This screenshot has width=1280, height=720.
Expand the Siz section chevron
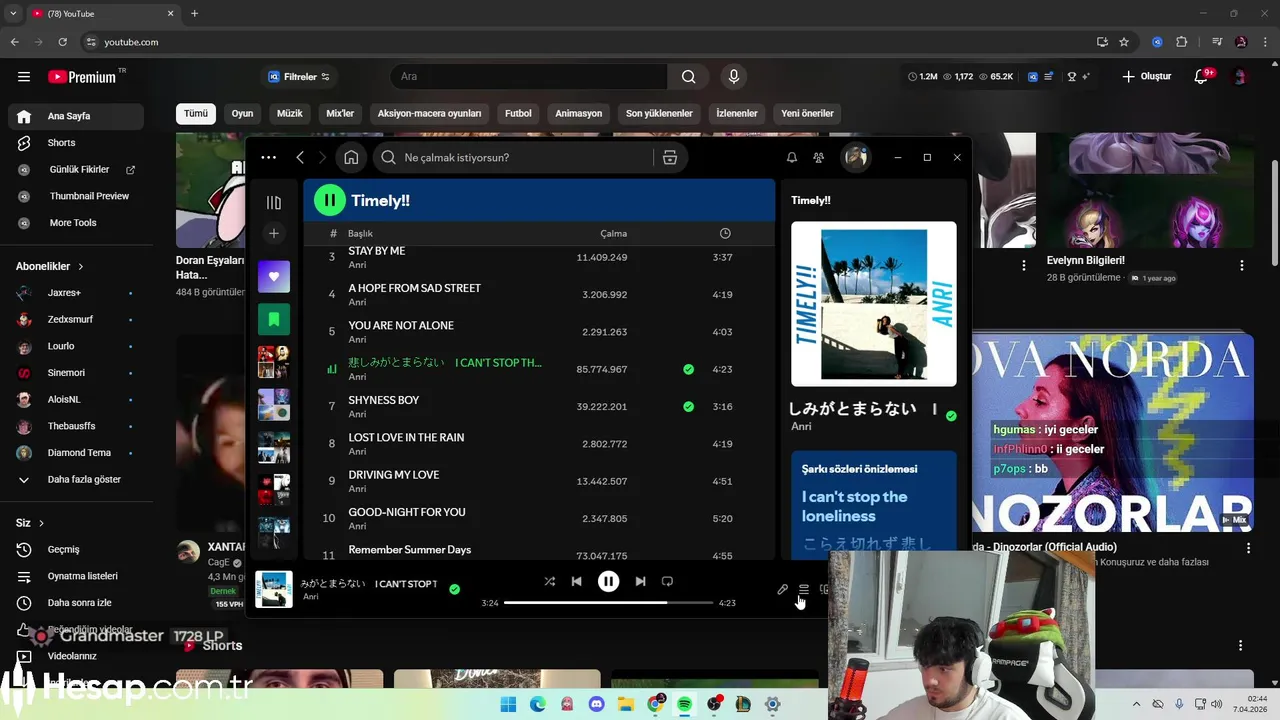41,523
